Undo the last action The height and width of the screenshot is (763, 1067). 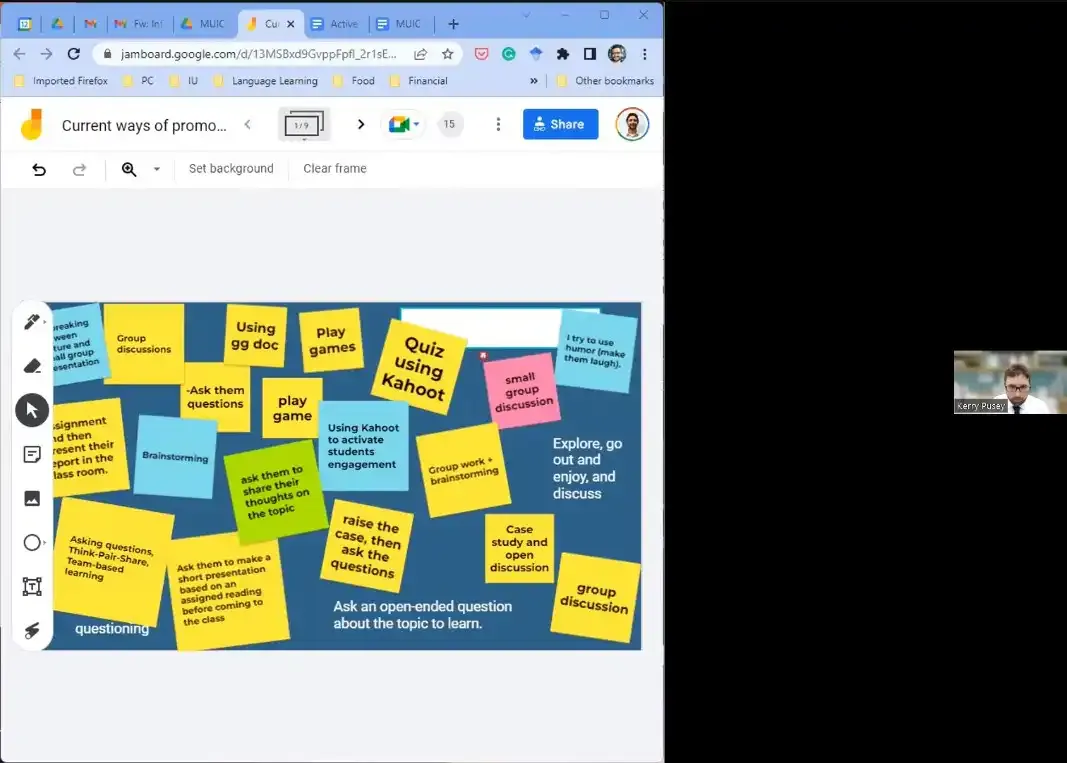[x=39, y=169]
